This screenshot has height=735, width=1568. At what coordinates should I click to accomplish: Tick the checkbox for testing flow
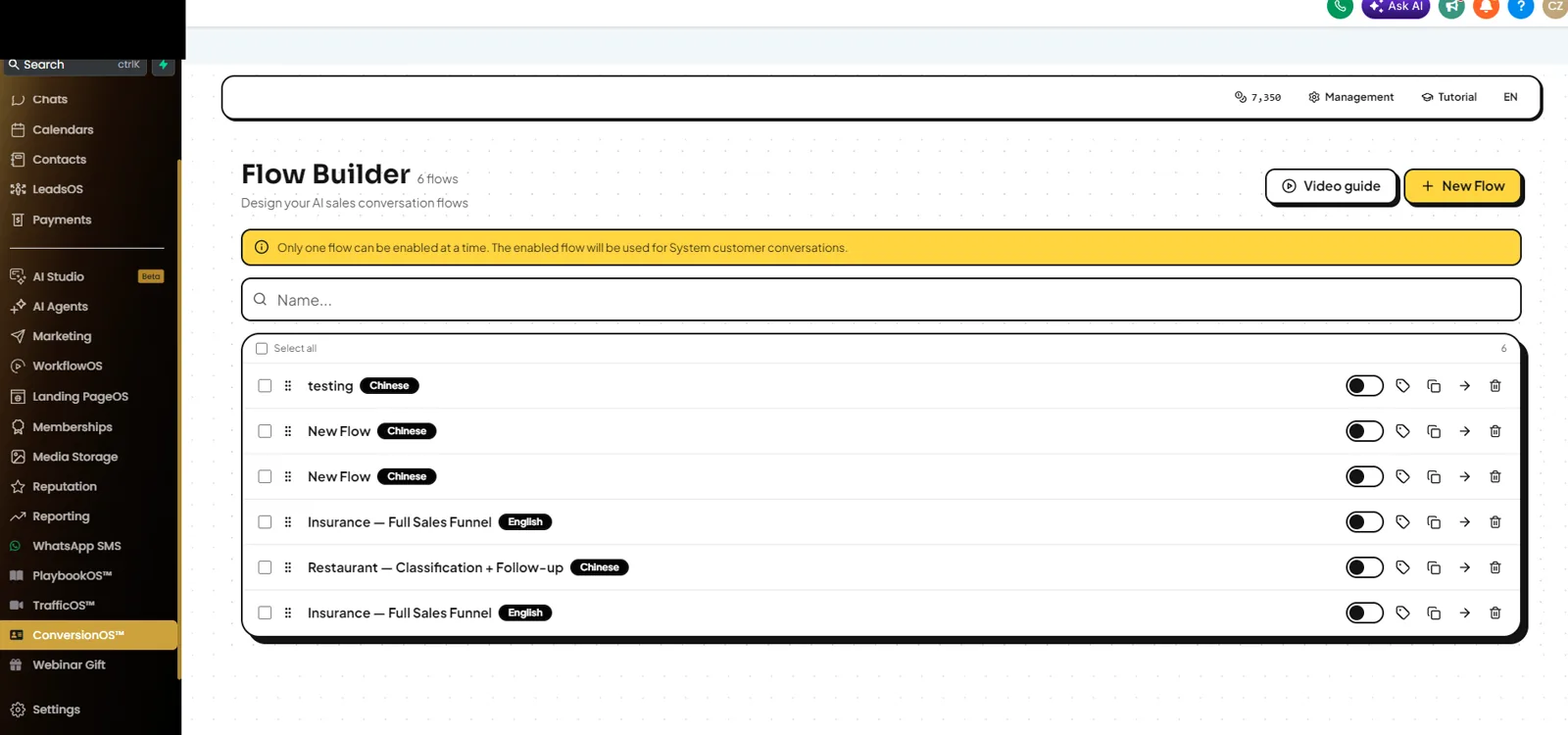265,386
